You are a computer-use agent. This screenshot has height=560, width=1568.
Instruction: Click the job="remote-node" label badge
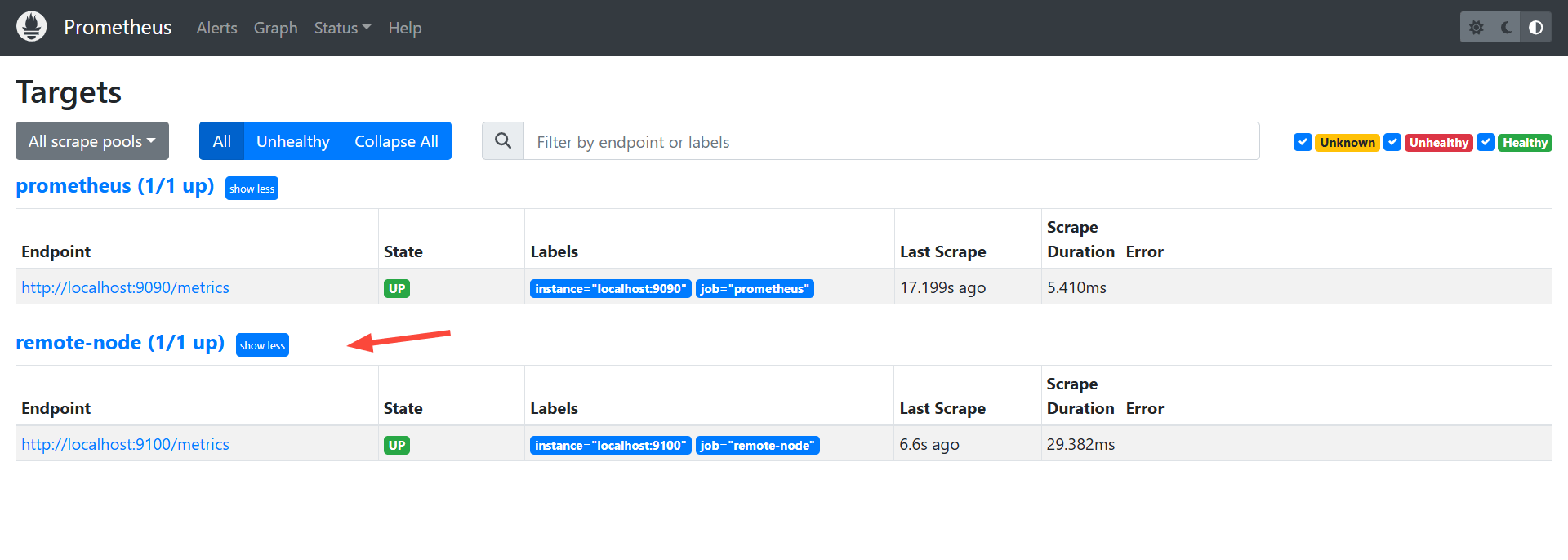click(x=757, y=445)
